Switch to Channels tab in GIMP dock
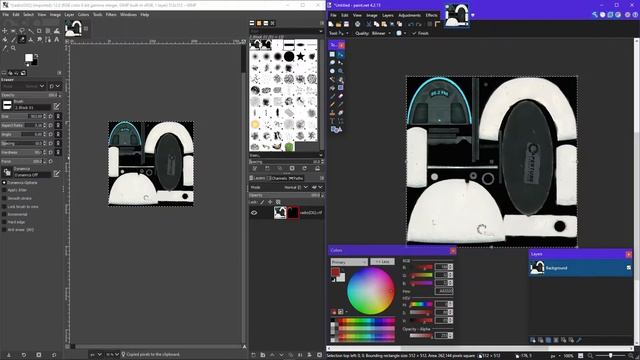Screen dimensions: 640x360 click(x=278, y=178)
